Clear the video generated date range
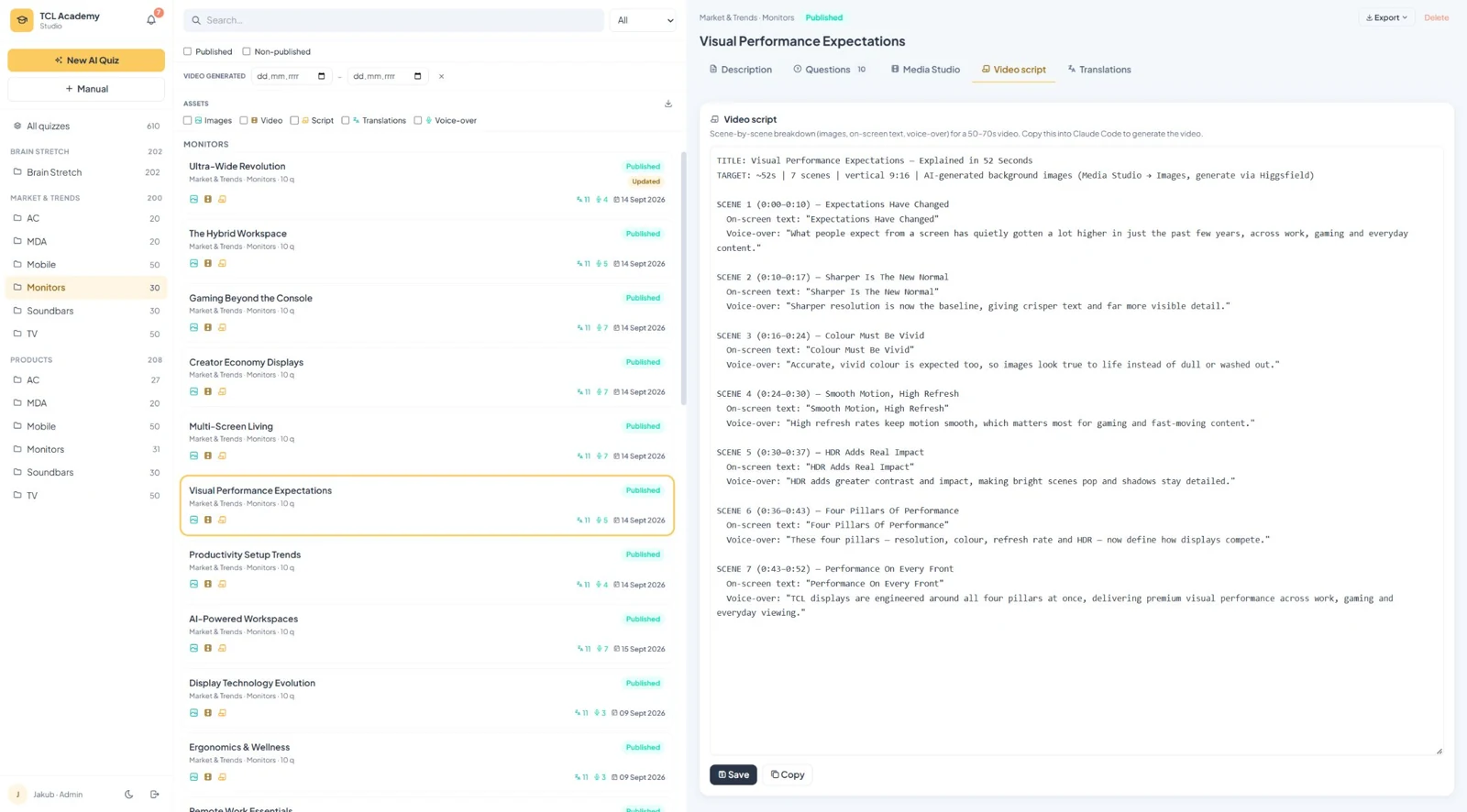 click(x=441, y=76)
